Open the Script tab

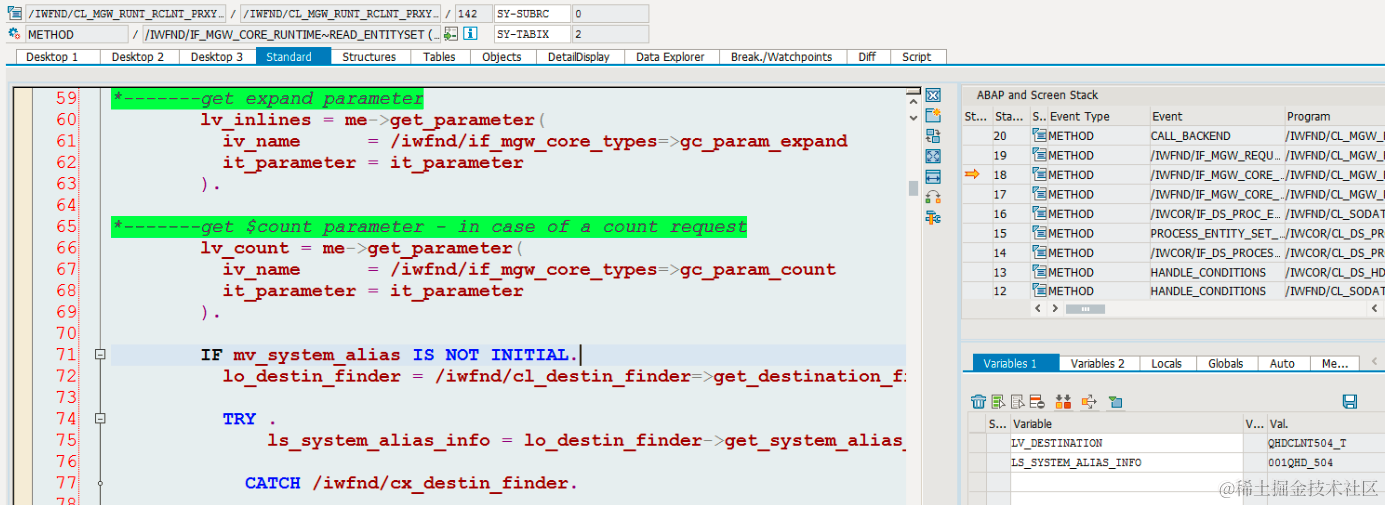pos(916,57)
